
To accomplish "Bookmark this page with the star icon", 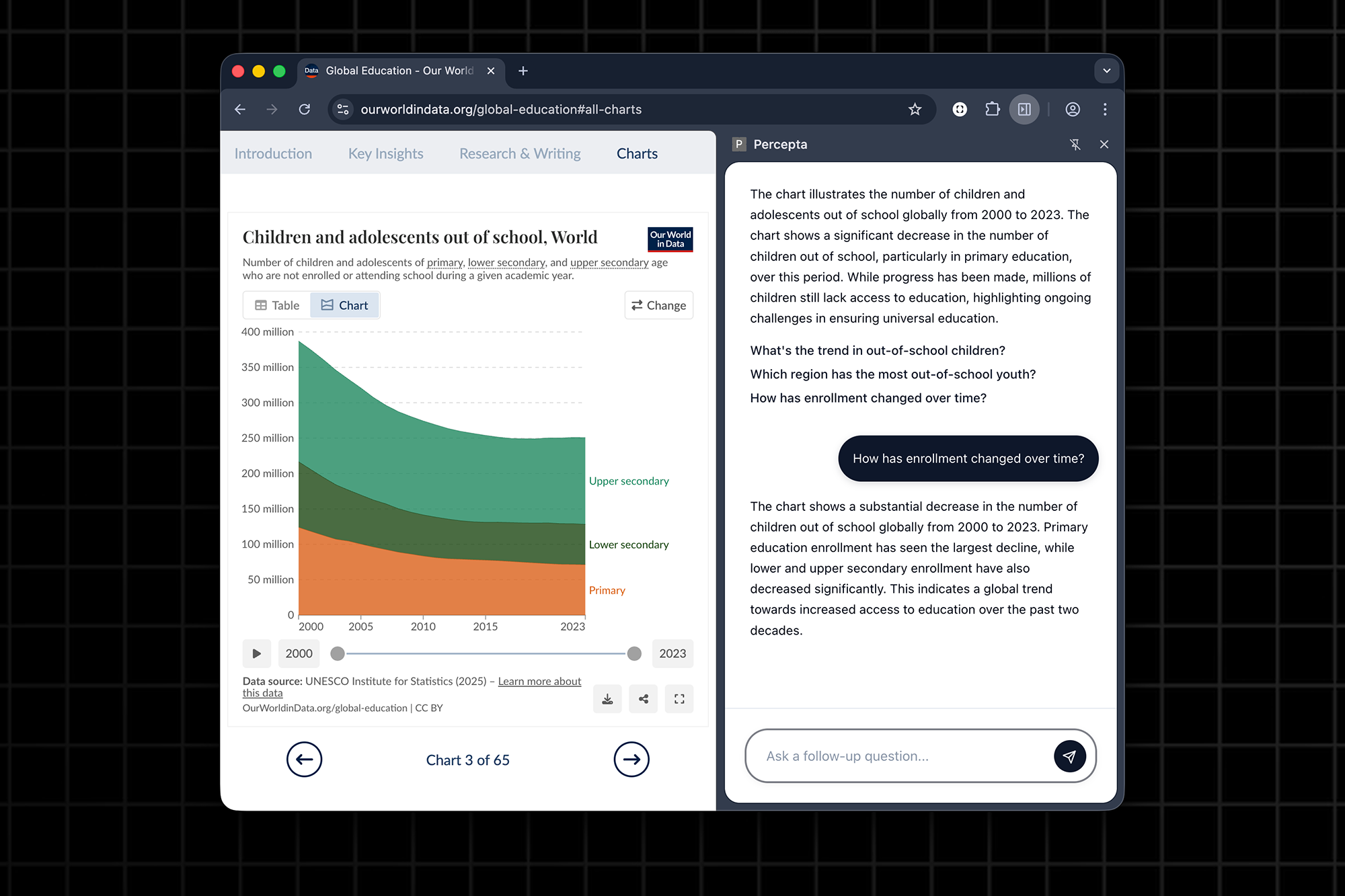I will click(x=915, y=110).
